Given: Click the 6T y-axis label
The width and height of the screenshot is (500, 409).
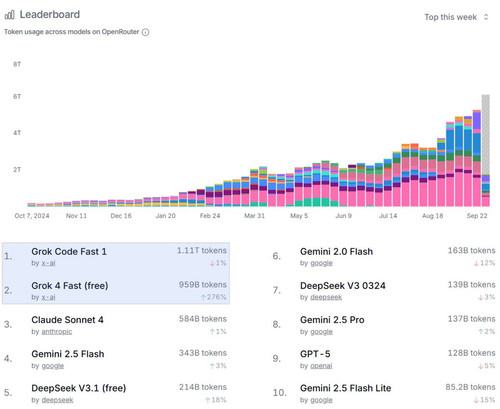Looking at the screenshot, I should (17, 97).
